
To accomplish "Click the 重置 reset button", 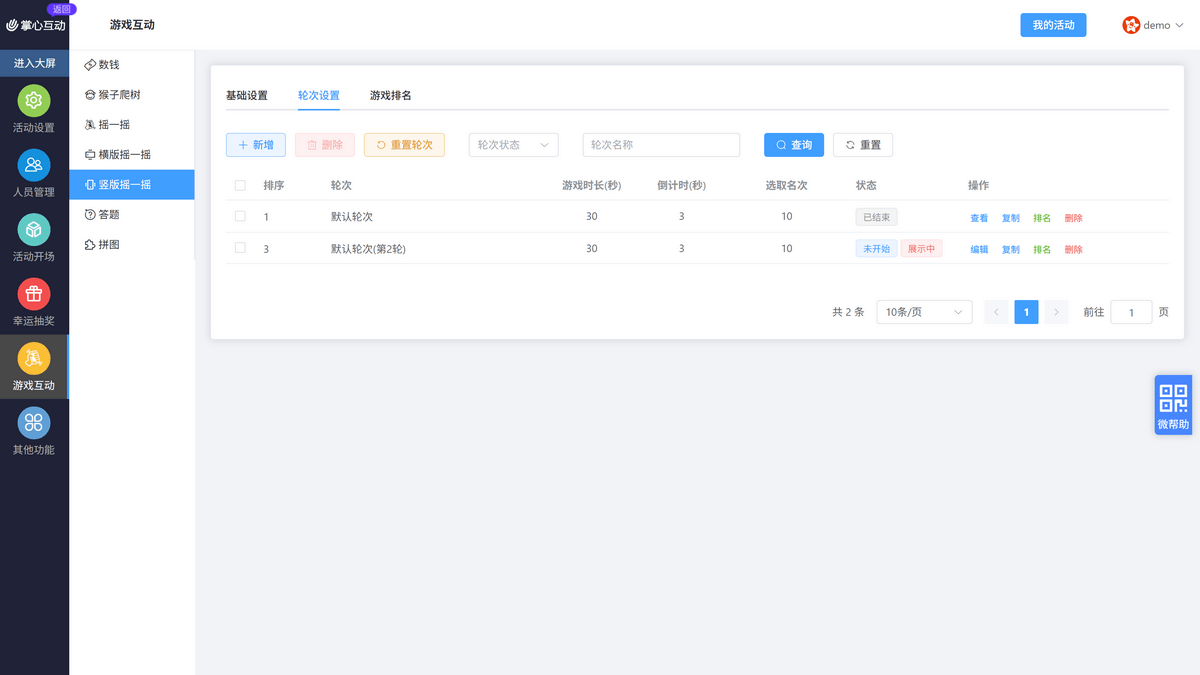I will coord(863,145).
